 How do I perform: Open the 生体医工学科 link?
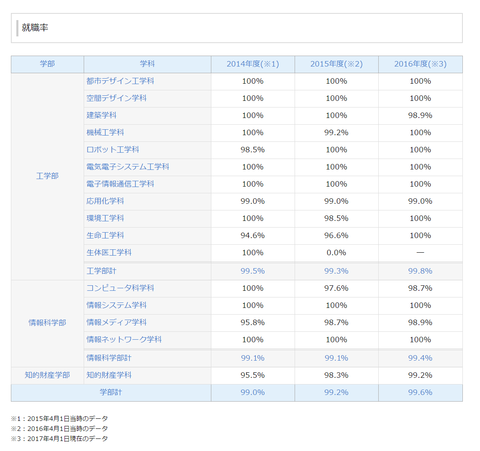[x=109, y=253]
